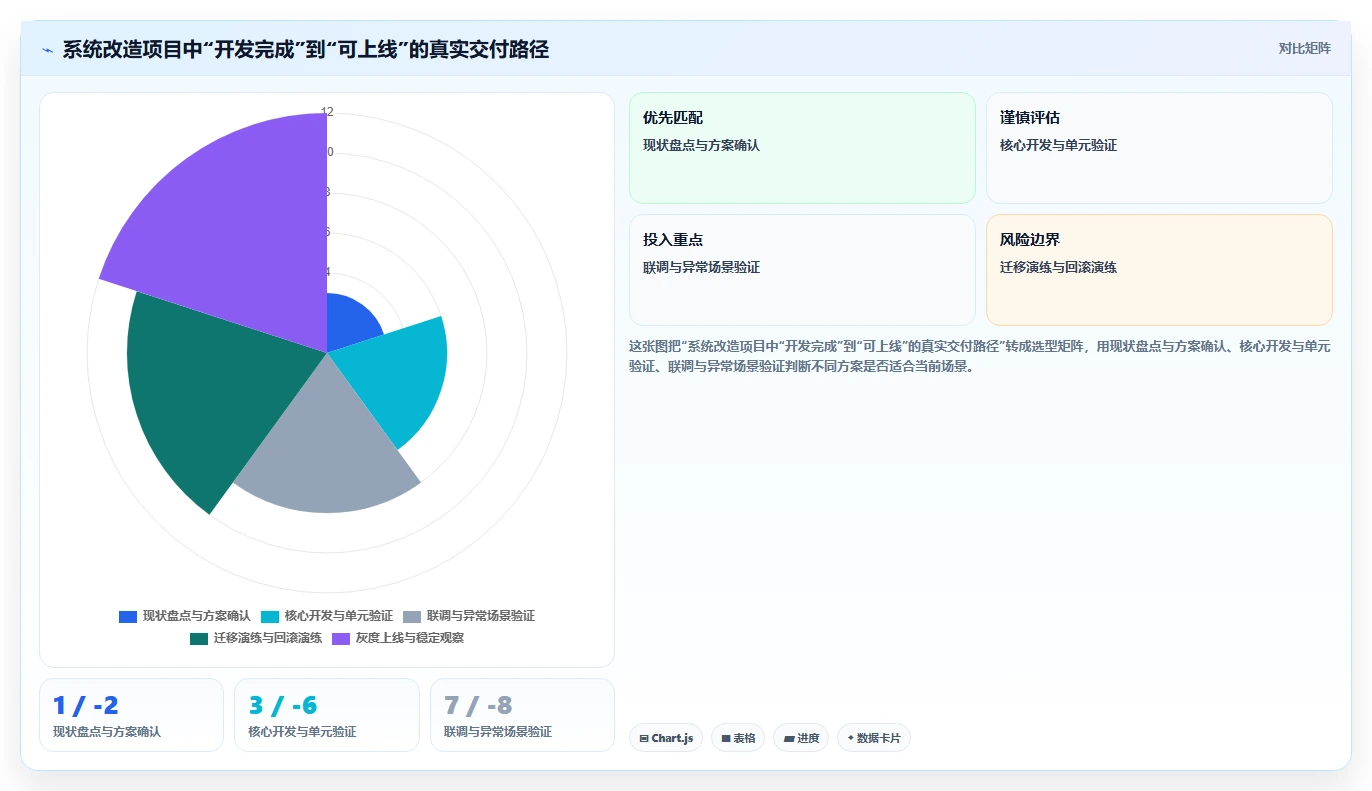The width and height of the screenshot is (1372, 791).
Task: Click the axis label '12' on chart
Action: 327,112
